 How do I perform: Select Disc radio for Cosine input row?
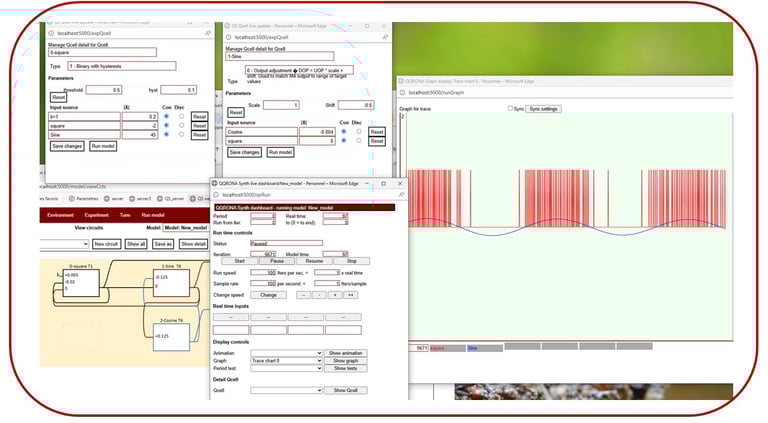coord(359,132)
